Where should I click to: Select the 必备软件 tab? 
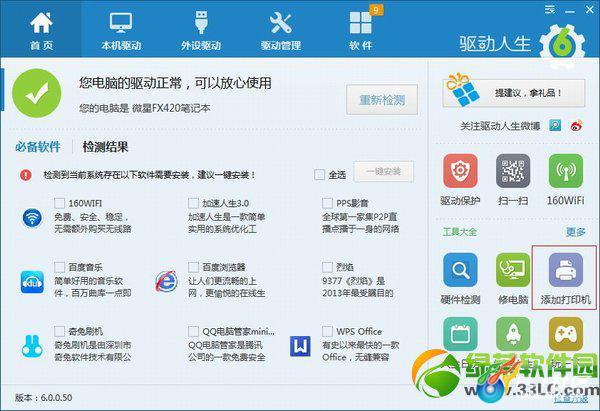38,147
